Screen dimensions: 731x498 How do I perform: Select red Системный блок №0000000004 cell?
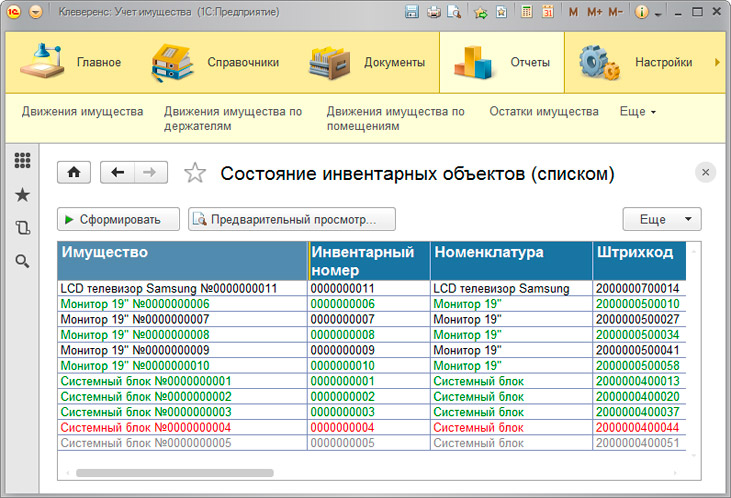[182, 427]
